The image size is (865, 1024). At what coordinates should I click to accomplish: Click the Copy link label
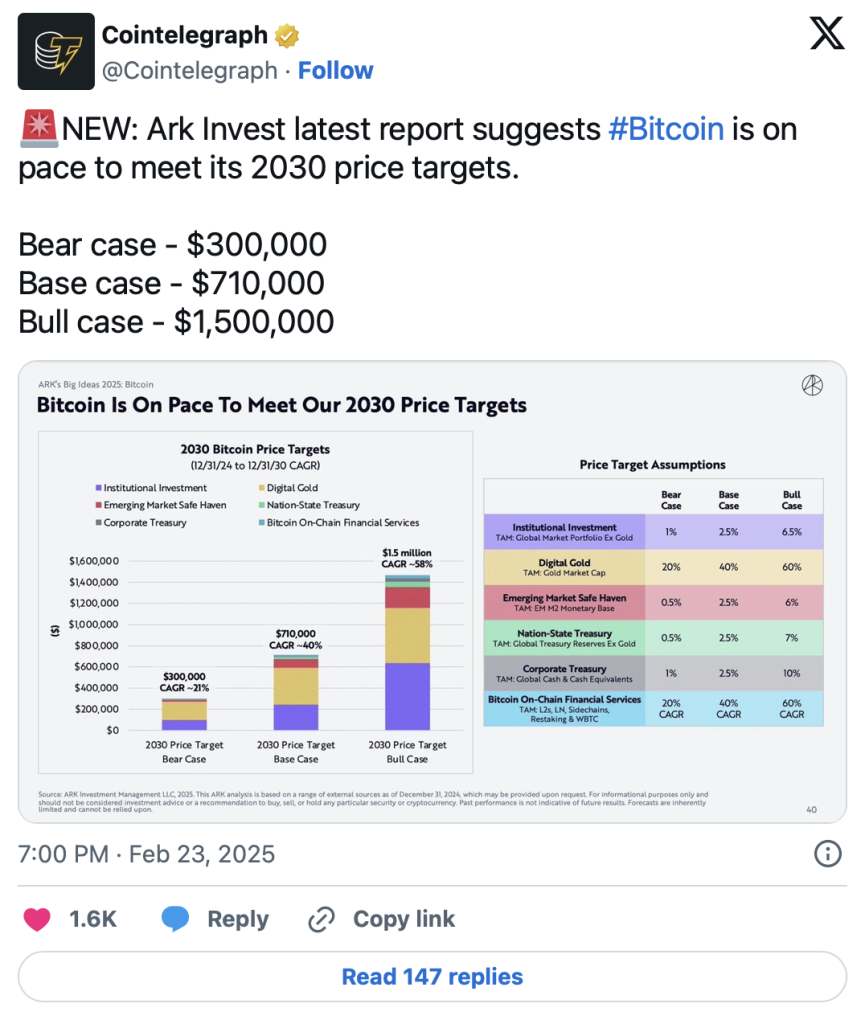click(404, 919)
